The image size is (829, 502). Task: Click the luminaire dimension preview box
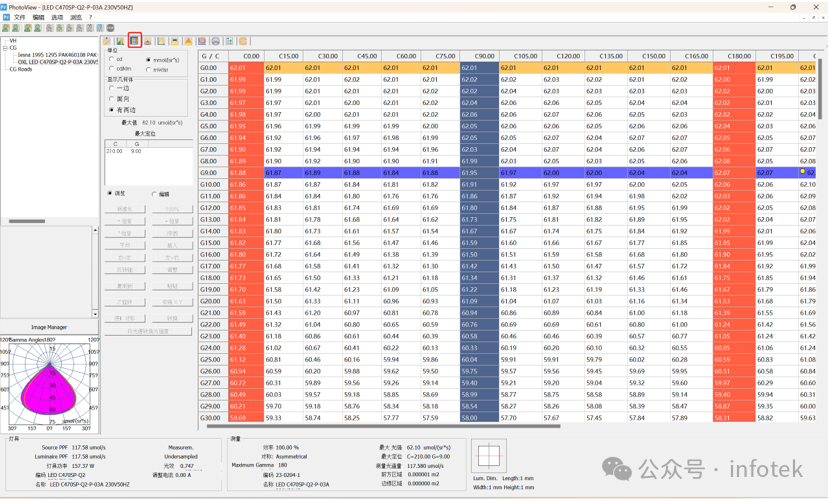point(489,456)
